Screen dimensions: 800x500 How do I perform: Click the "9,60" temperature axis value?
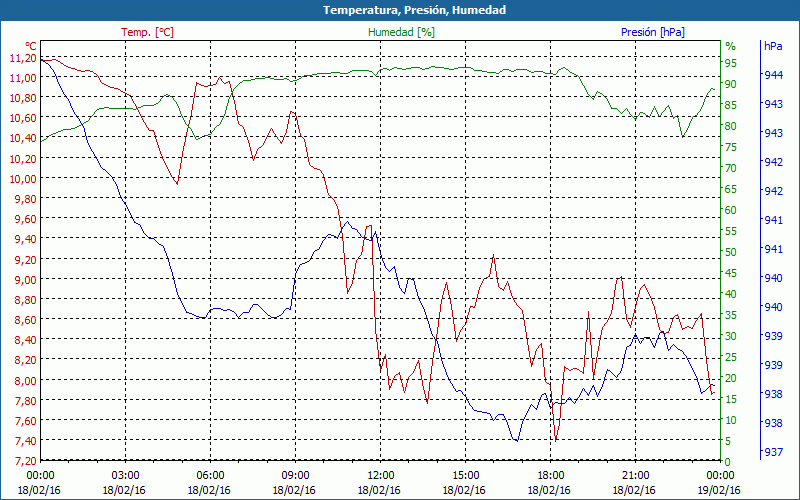pyautogui.click(x=26, y=219)
